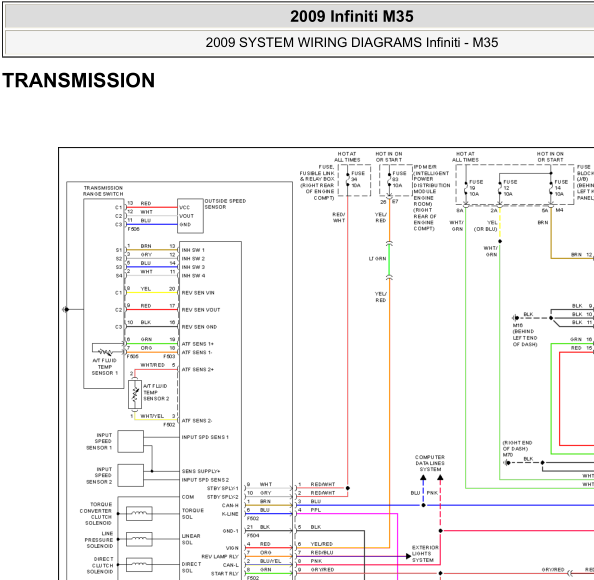Click the A/T fluid temp sensor 2 resistor symbol

coord(135,394)
